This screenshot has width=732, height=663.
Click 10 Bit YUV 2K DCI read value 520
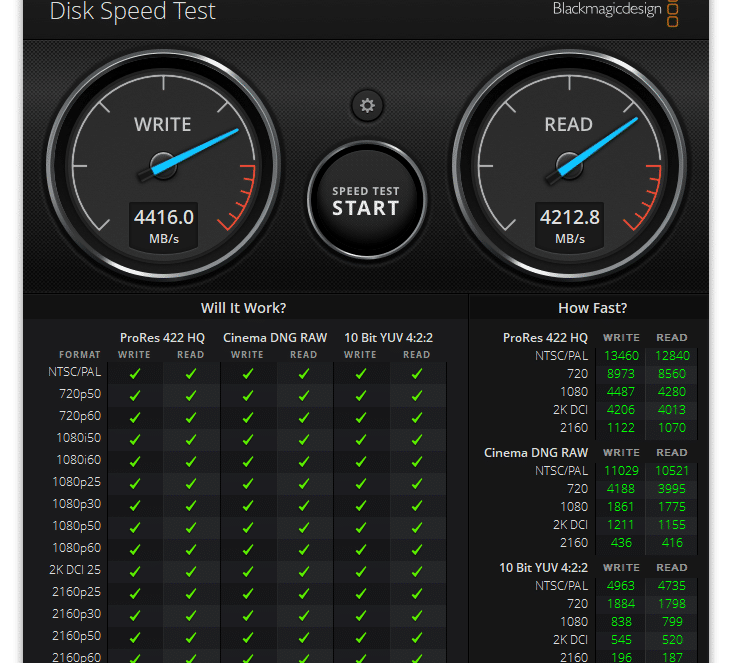672,640
